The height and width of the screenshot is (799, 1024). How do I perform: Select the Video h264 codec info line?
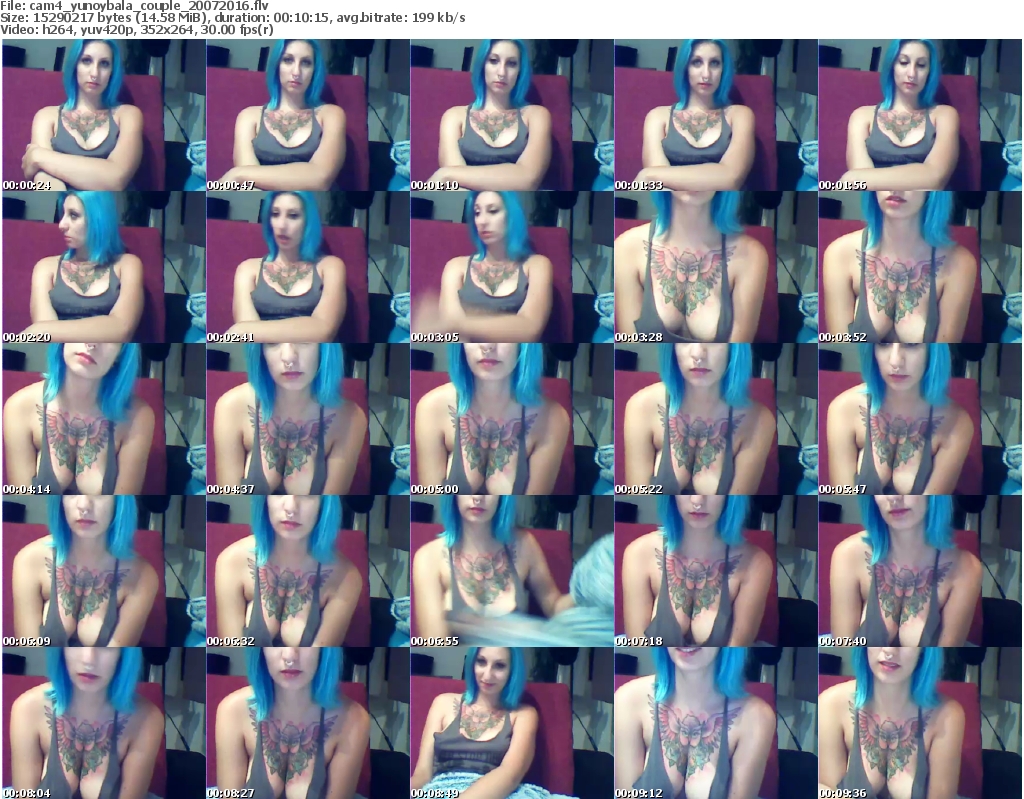[136, 30]
